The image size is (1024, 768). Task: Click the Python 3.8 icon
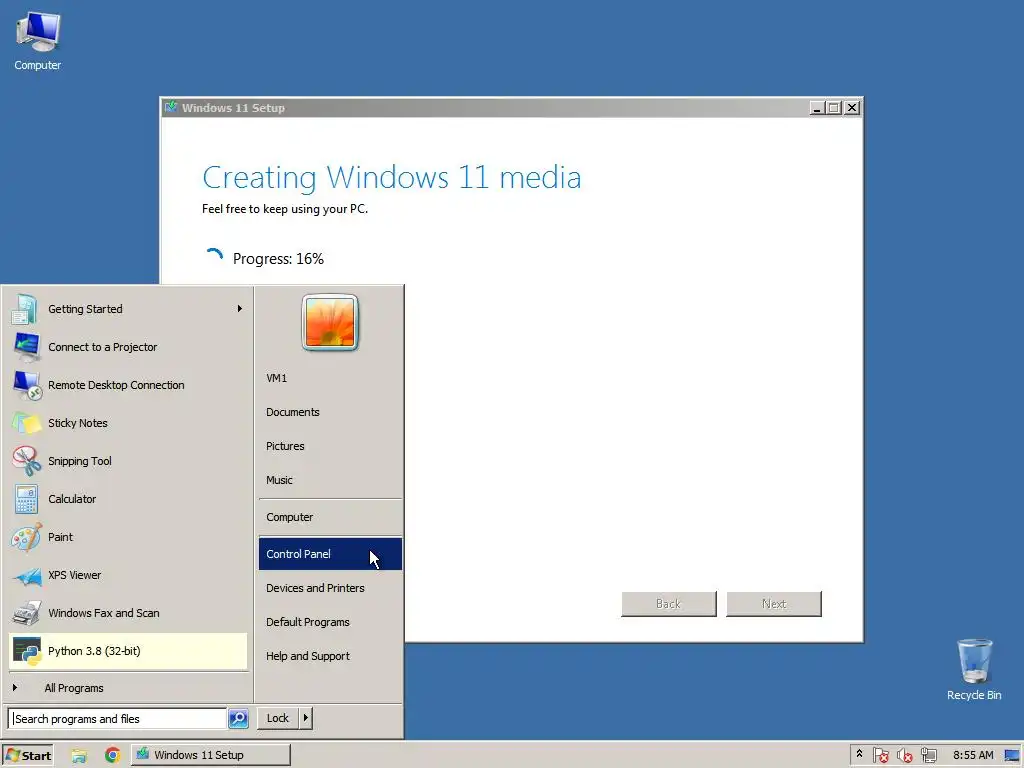pos(26,651)
